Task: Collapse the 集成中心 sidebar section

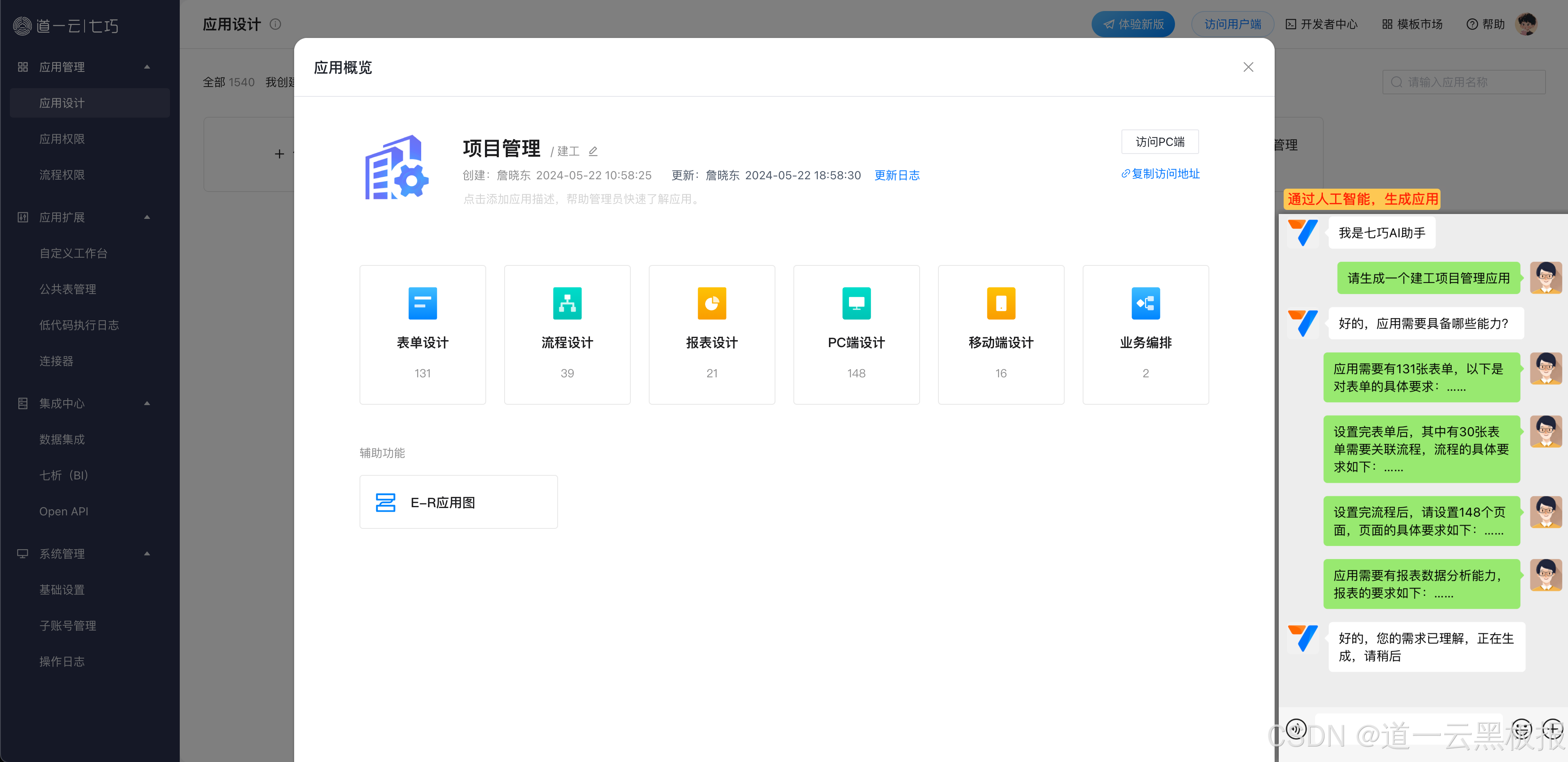Action: [x=147, y=403]
